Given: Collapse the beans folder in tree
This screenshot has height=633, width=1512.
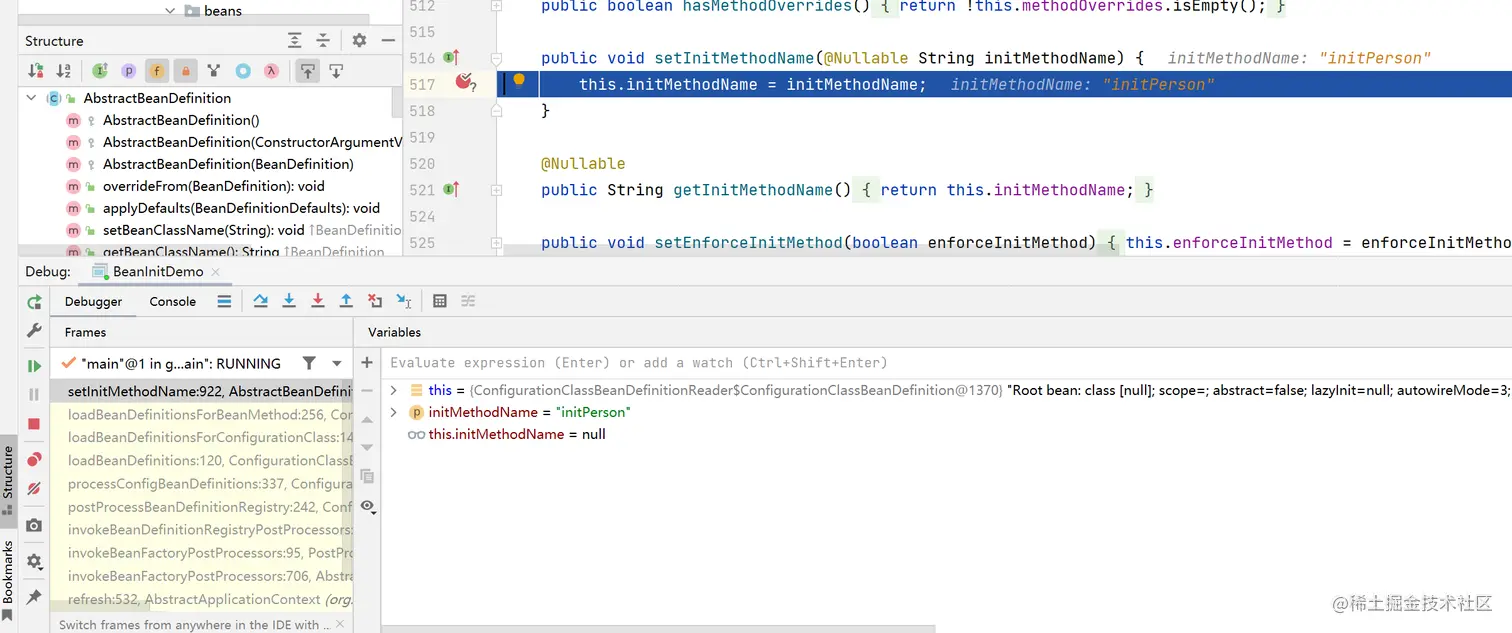Looking at the screenshot, I should (x=171, y=10).
